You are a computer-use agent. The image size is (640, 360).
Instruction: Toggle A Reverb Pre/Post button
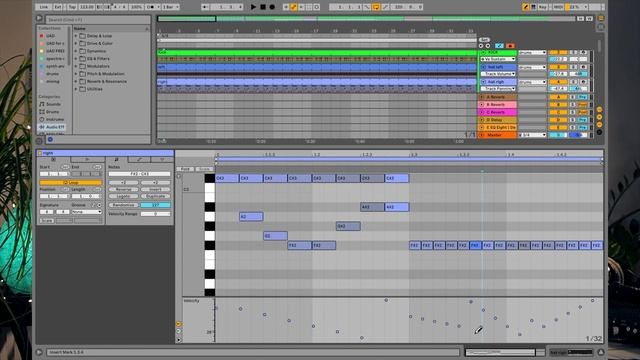coord(582,97)
